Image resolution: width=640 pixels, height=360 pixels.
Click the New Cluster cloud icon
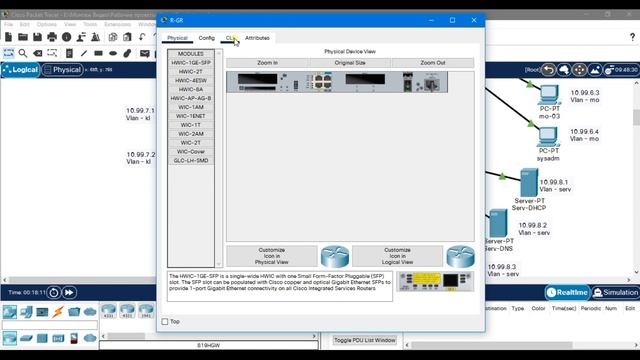click(564, 70)
